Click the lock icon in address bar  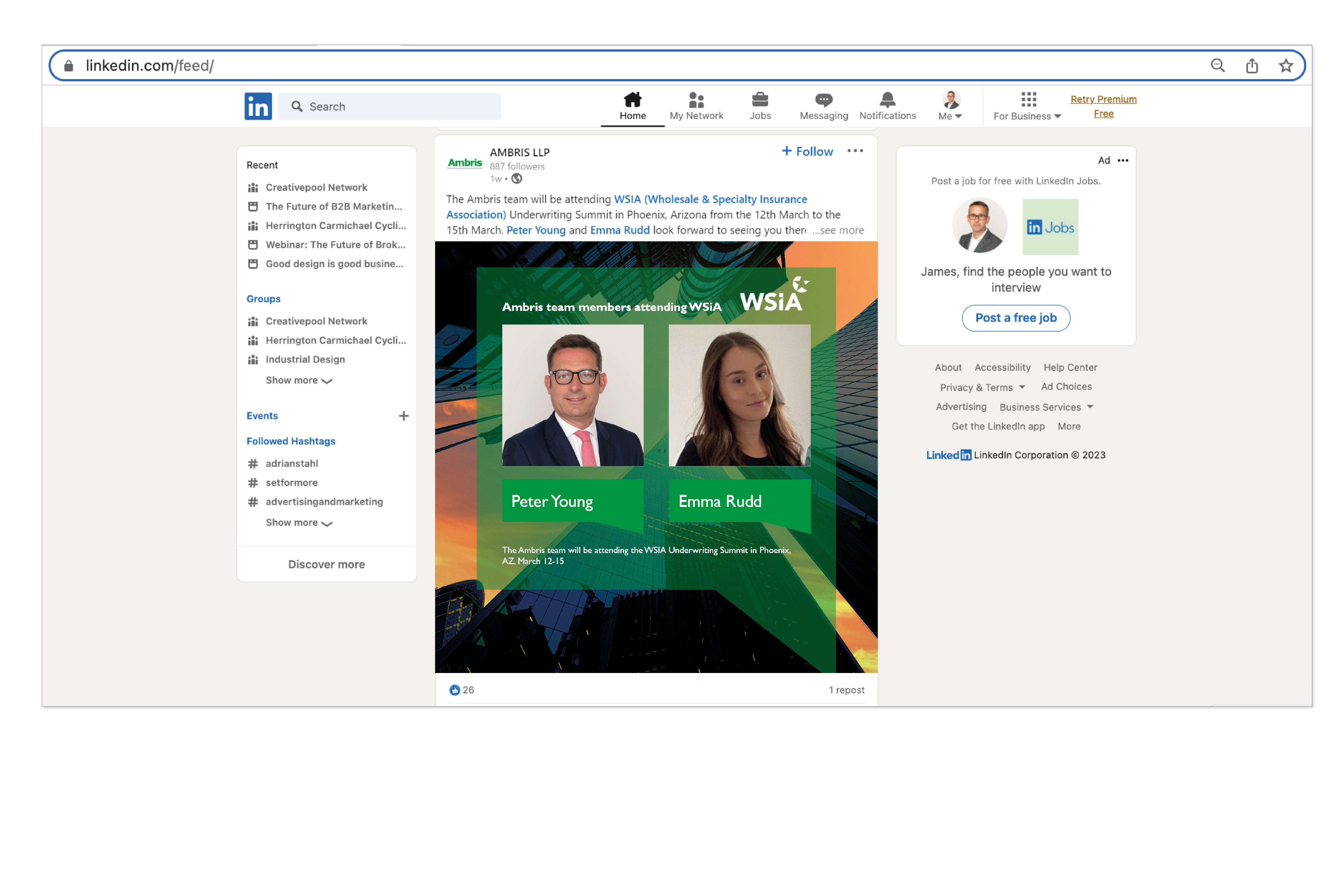point(69,66)
